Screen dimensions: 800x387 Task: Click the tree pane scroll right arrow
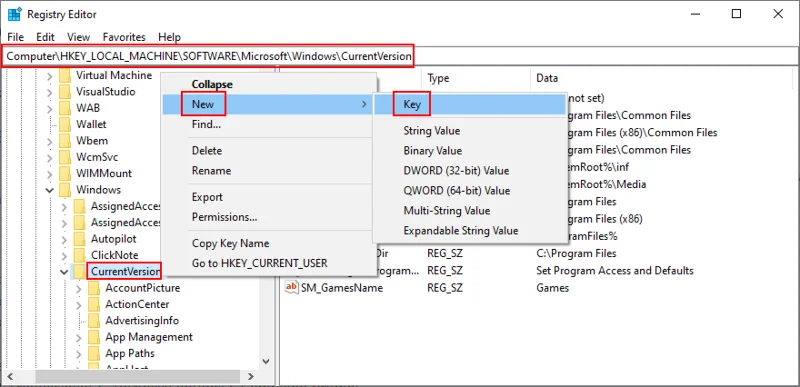click(251, 377)
